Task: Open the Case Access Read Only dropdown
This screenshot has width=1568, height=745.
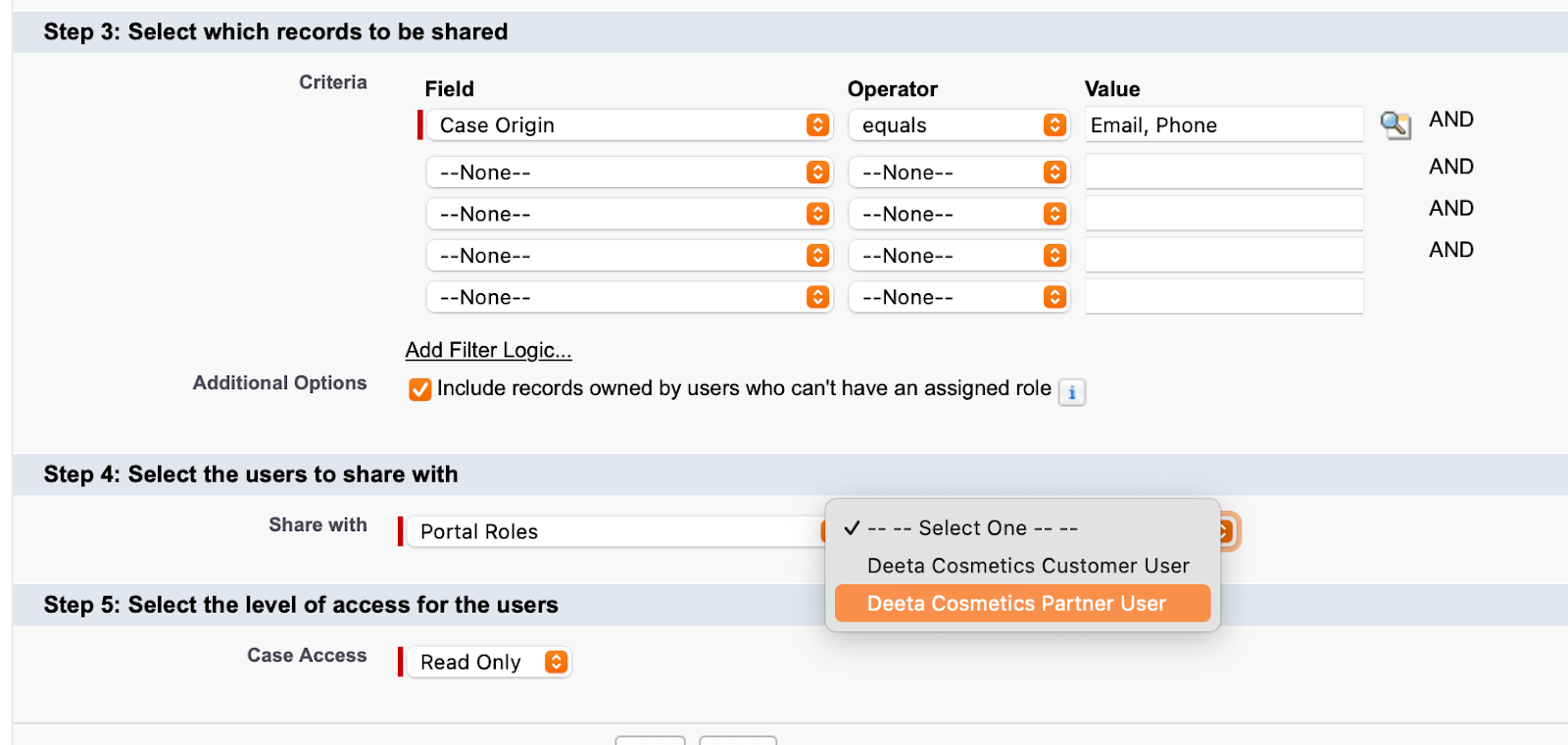Action: [x=489, y=662]
